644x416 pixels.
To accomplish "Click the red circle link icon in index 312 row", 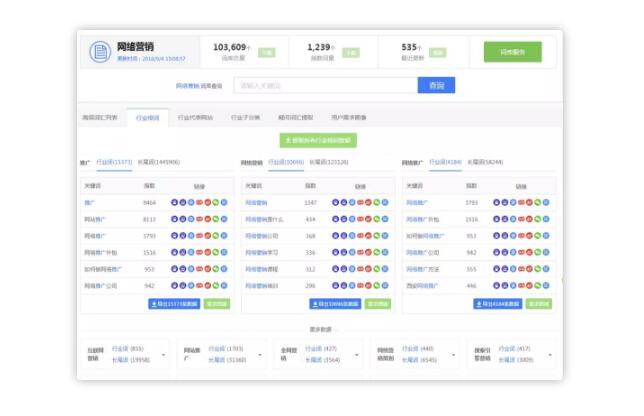I will coord(368,269).
